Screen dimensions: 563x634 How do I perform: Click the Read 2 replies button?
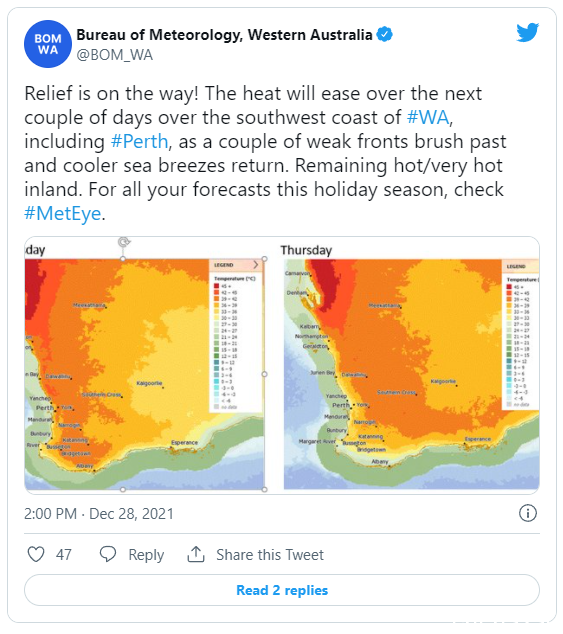282,590
